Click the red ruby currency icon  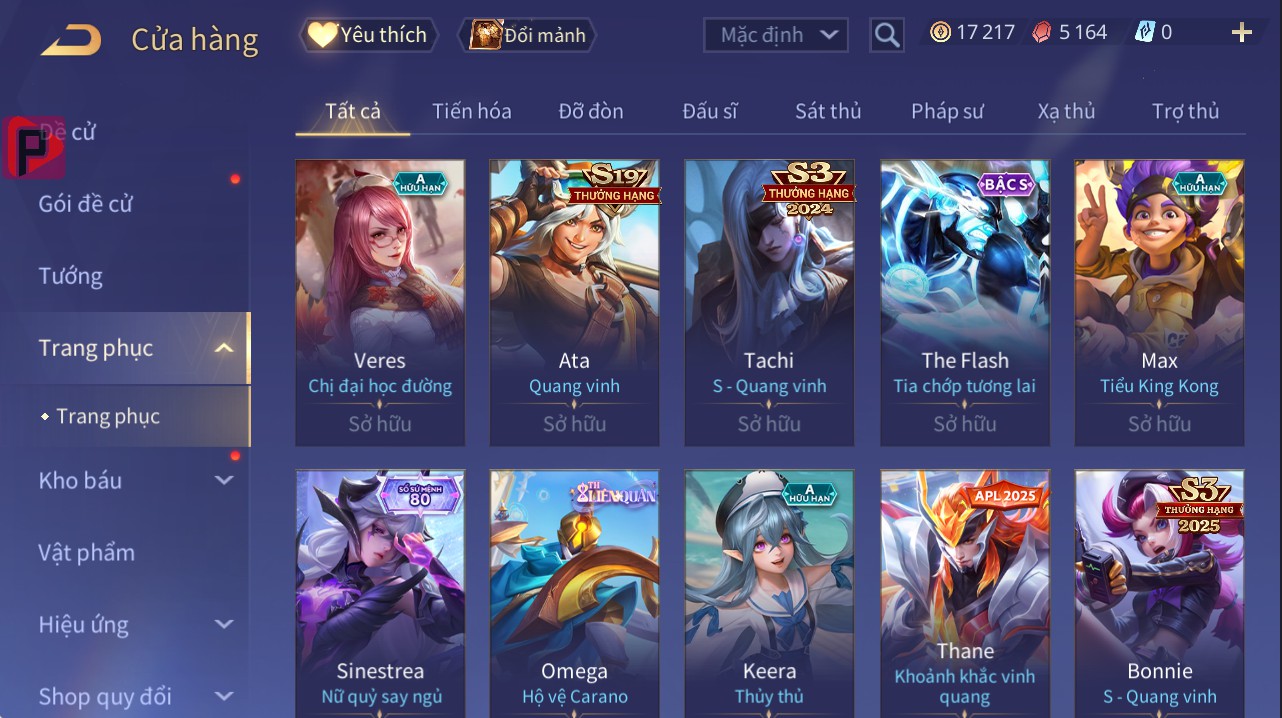point(1043,32)
